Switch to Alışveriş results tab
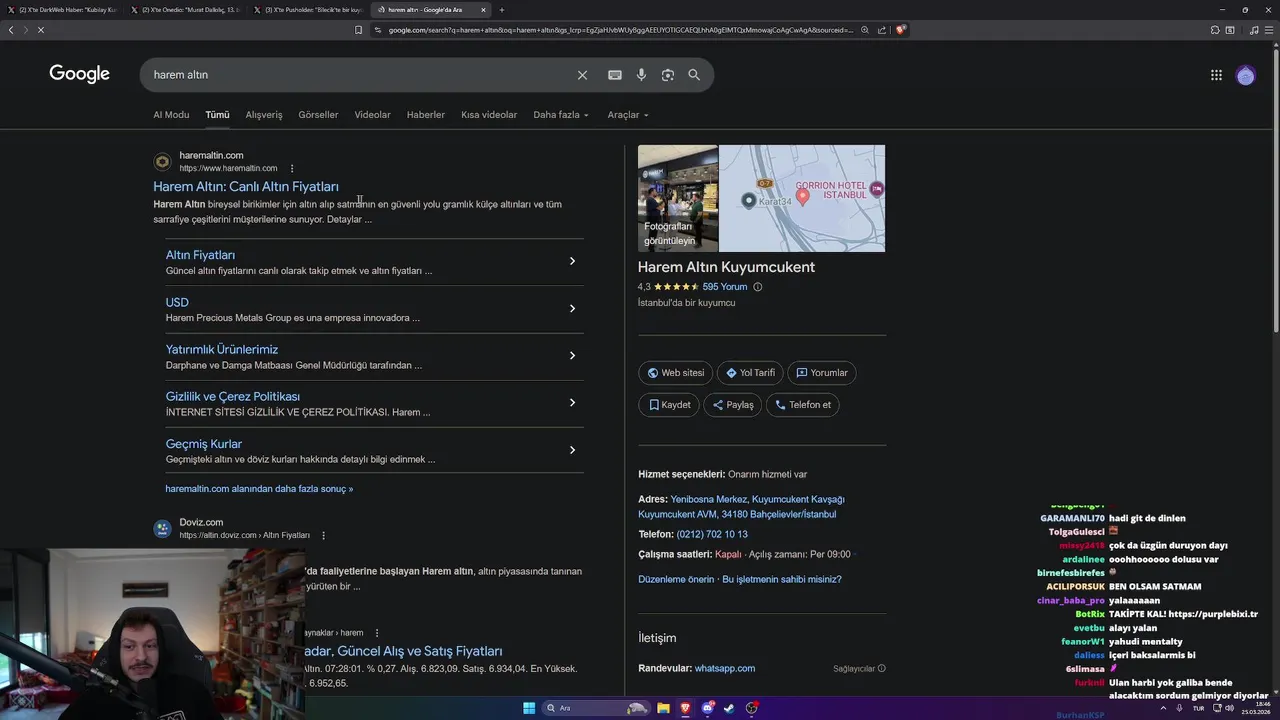The image size is (1280, 720). 264,115
